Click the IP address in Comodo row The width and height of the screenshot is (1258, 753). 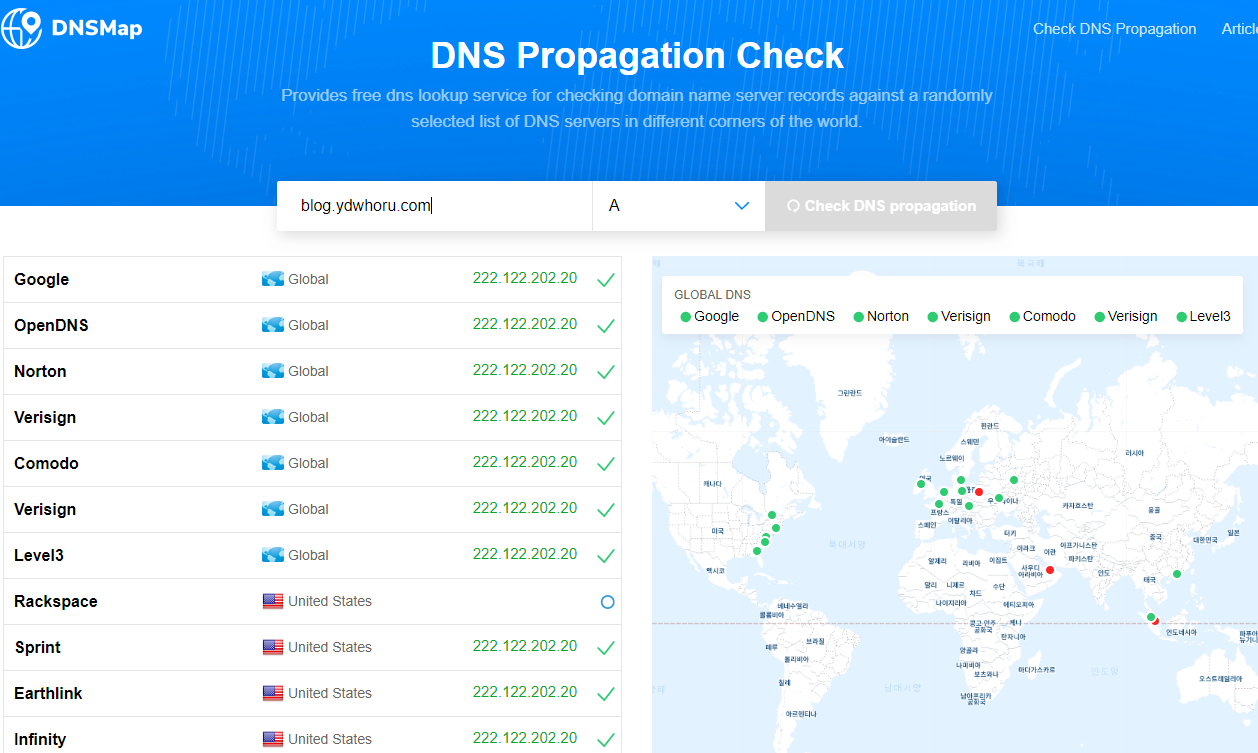click(525, 462)
